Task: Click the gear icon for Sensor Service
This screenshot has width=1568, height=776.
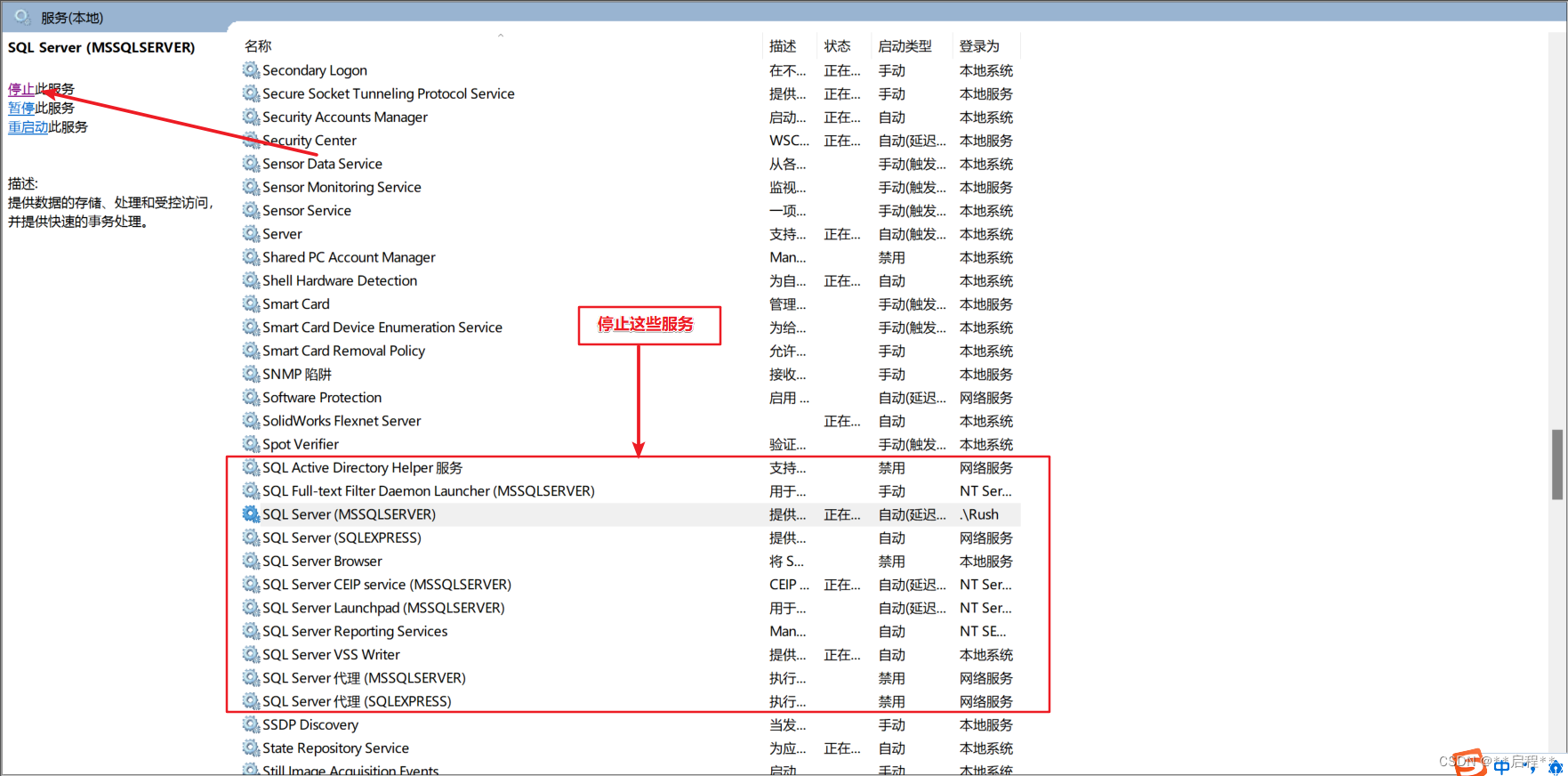Action: coord(251,210)
